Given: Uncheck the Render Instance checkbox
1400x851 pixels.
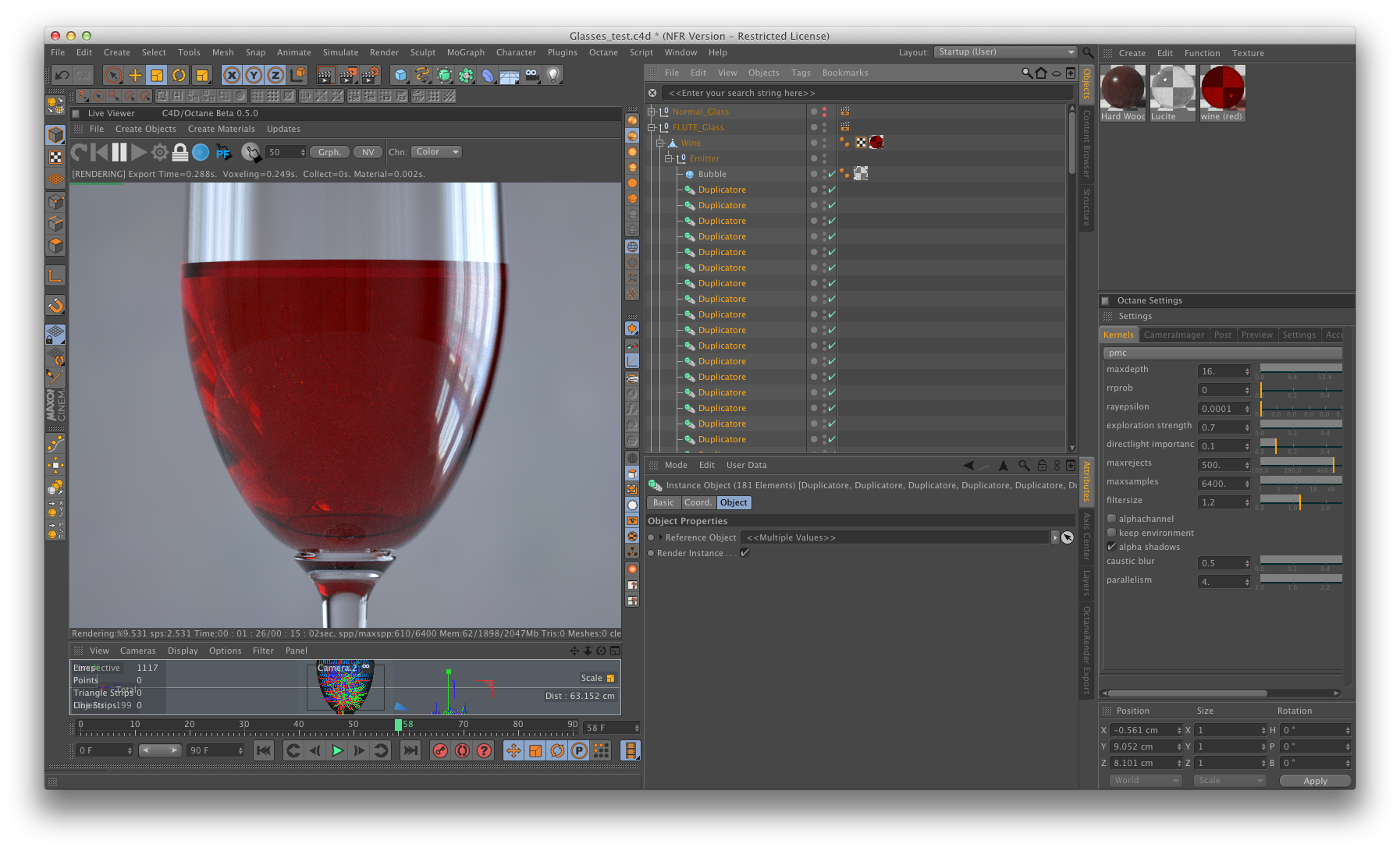Looking at the screenshot, I should (744, 553).
